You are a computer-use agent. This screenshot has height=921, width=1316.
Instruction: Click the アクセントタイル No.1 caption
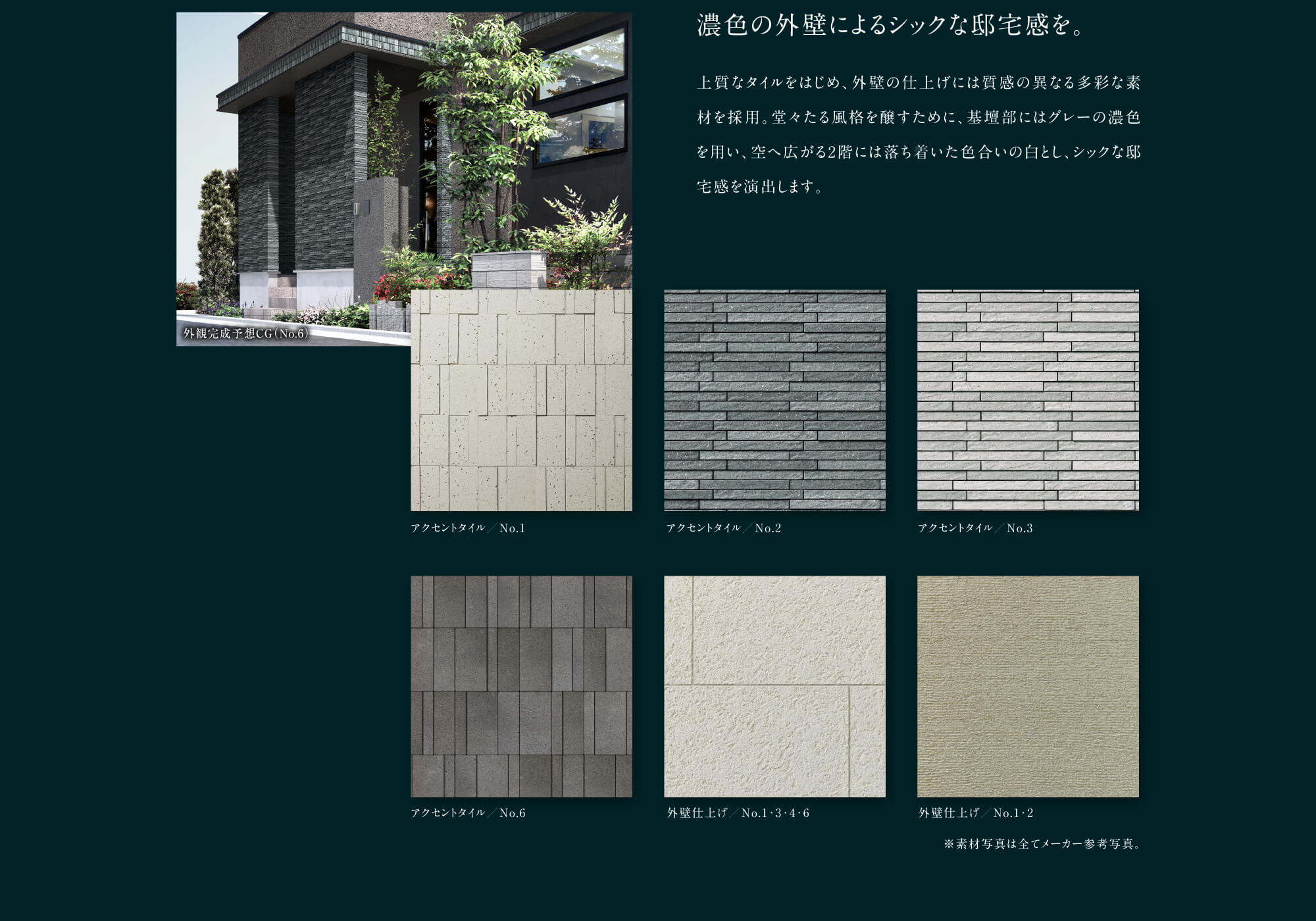(x=468, y=528)
